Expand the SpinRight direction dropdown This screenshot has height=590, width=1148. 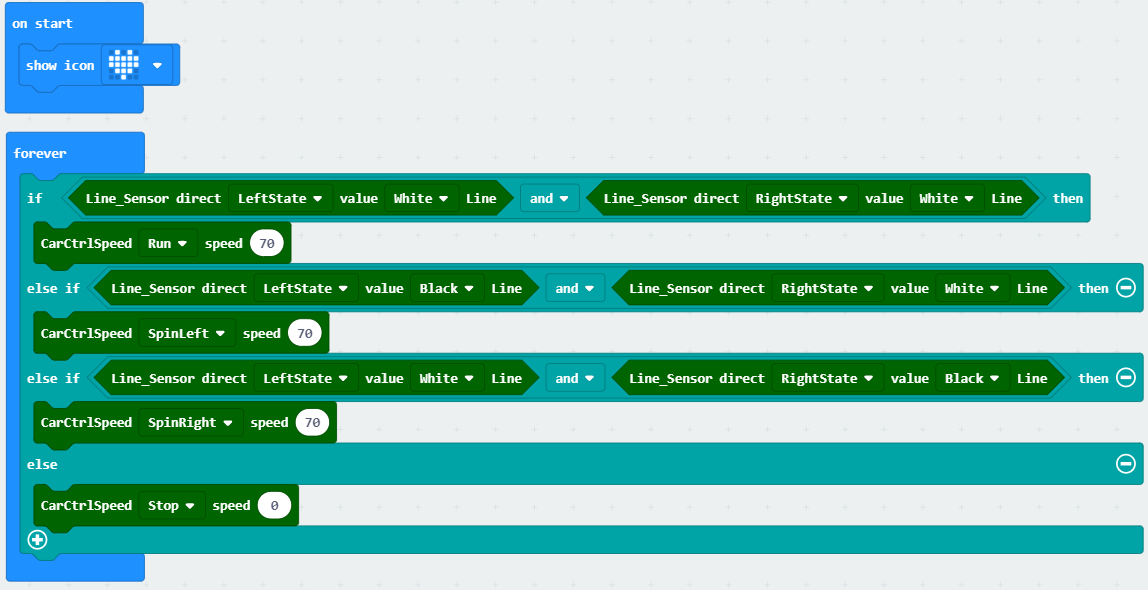click(194, 423)
